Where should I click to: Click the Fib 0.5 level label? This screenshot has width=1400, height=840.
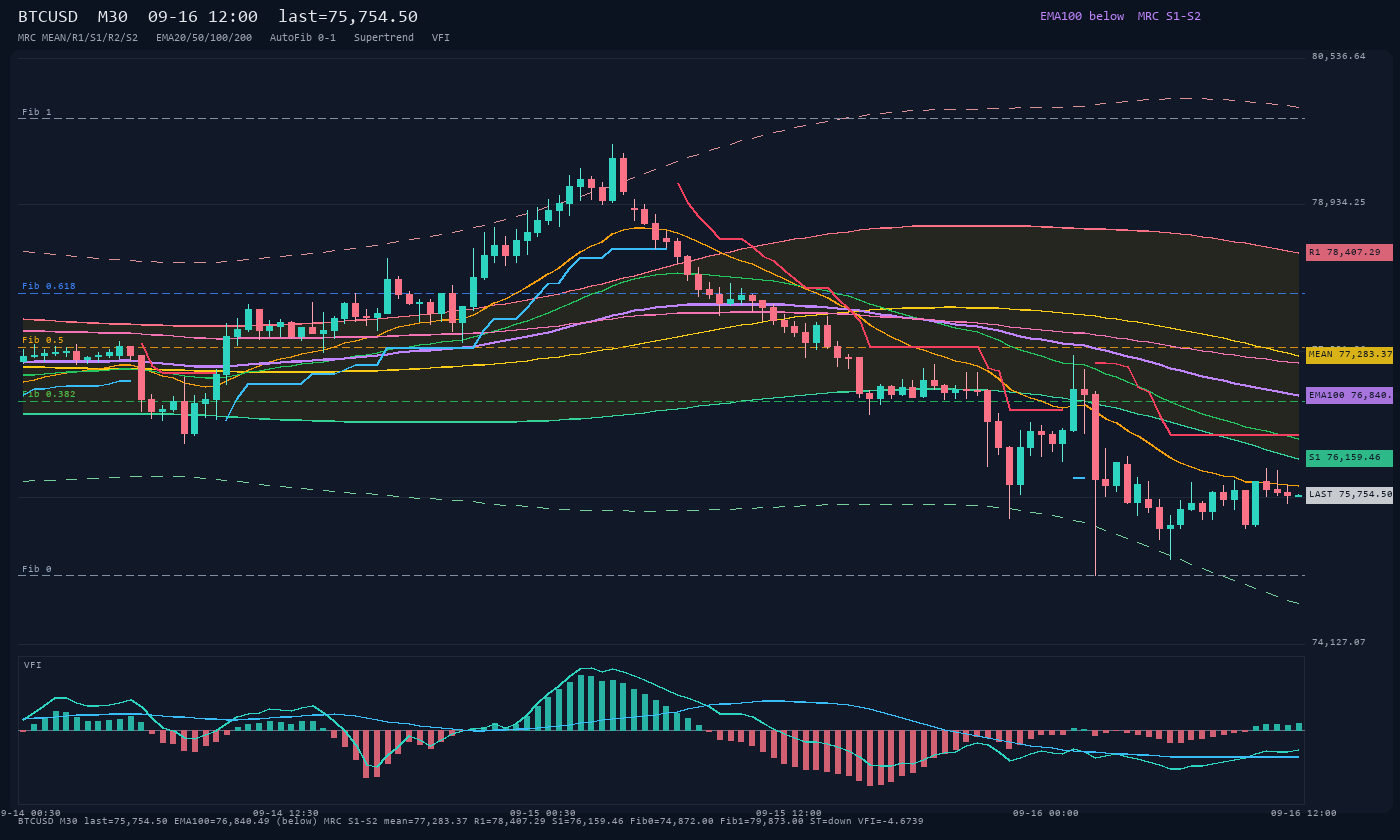pyautogui.click(x=43, y=340)
